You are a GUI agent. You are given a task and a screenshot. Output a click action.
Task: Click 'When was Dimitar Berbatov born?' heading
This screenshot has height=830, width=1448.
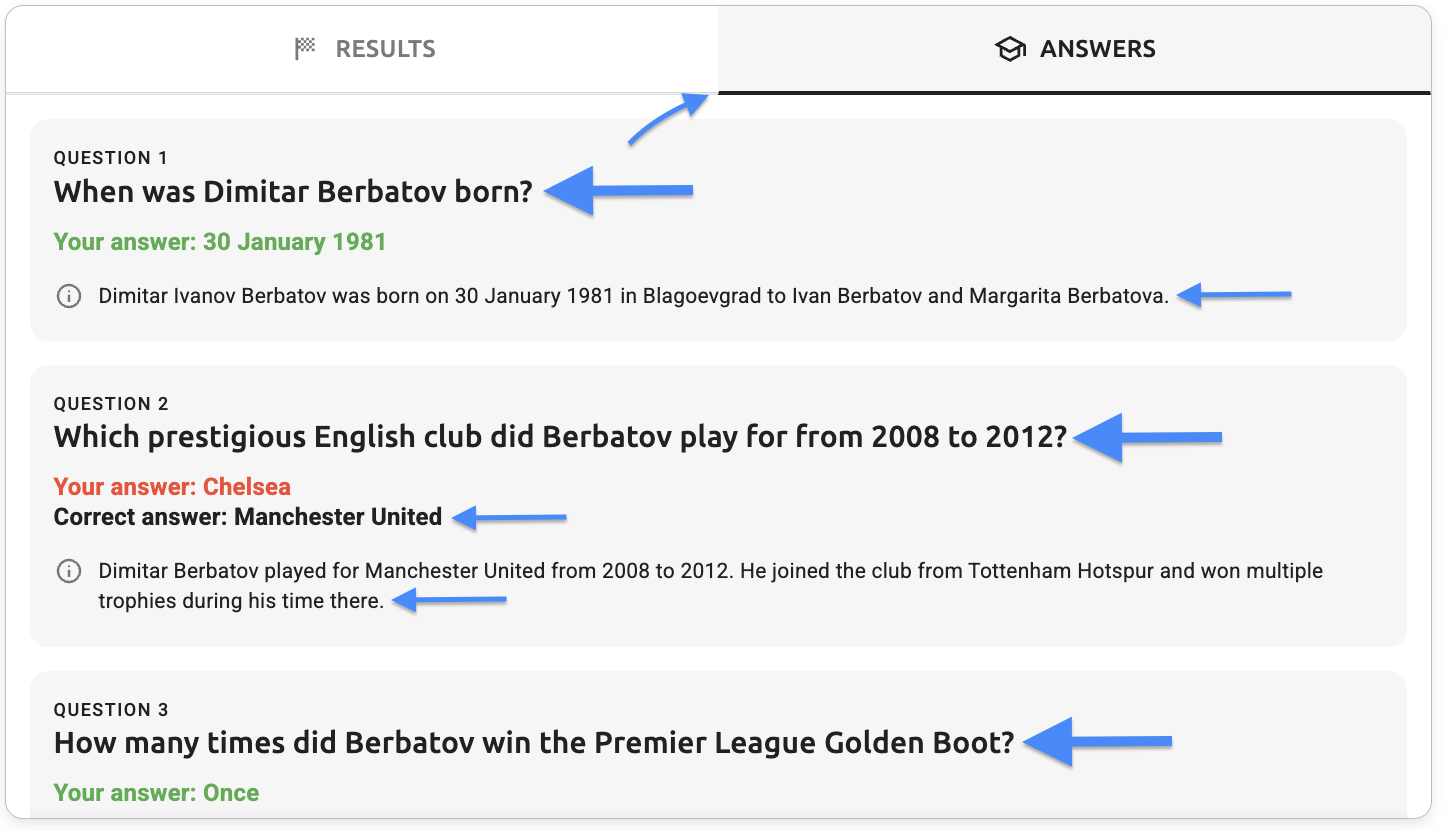point(293,191)
